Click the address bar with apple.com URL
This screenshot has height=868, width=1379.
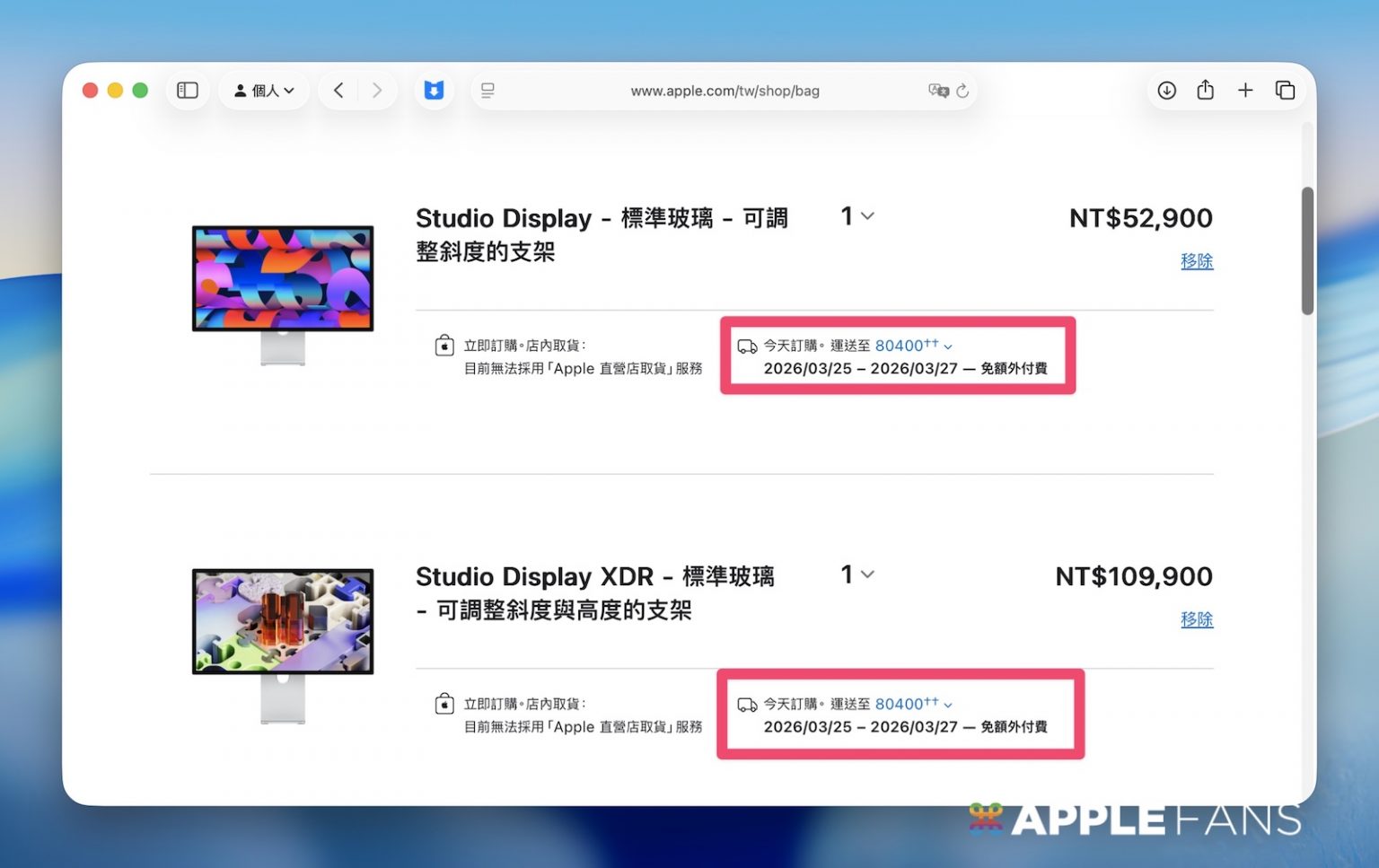point(724,91)
